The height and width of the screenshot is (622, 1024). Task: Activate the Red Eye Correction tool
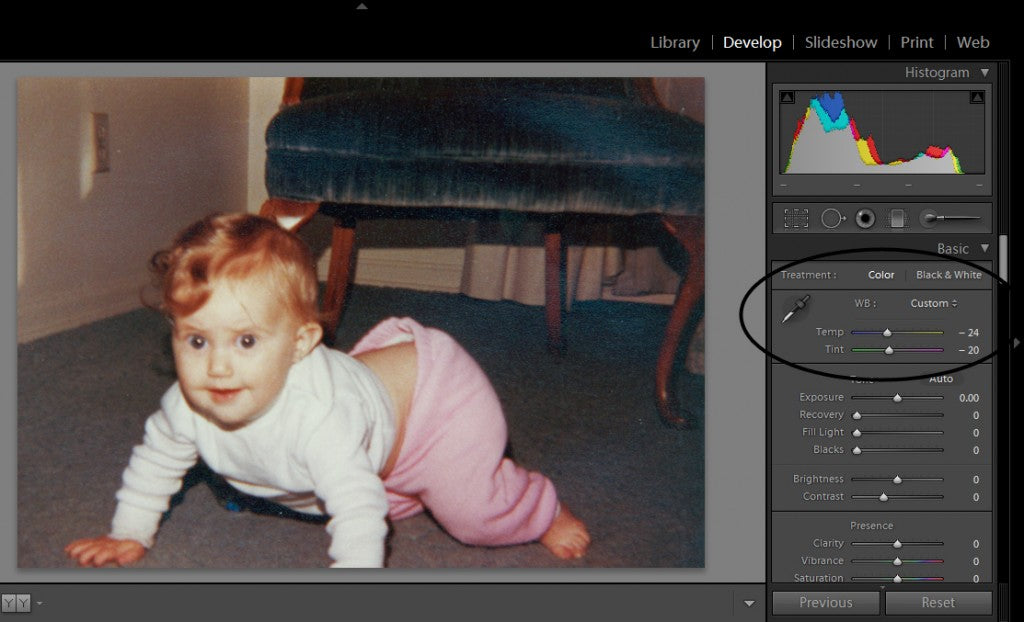click(865, 218)
